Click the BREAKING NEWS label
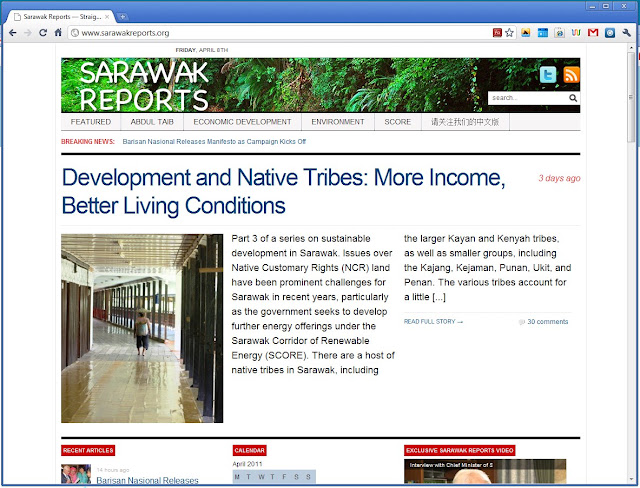This screenshot has height=488, width=640. click(x=88, y=142)
